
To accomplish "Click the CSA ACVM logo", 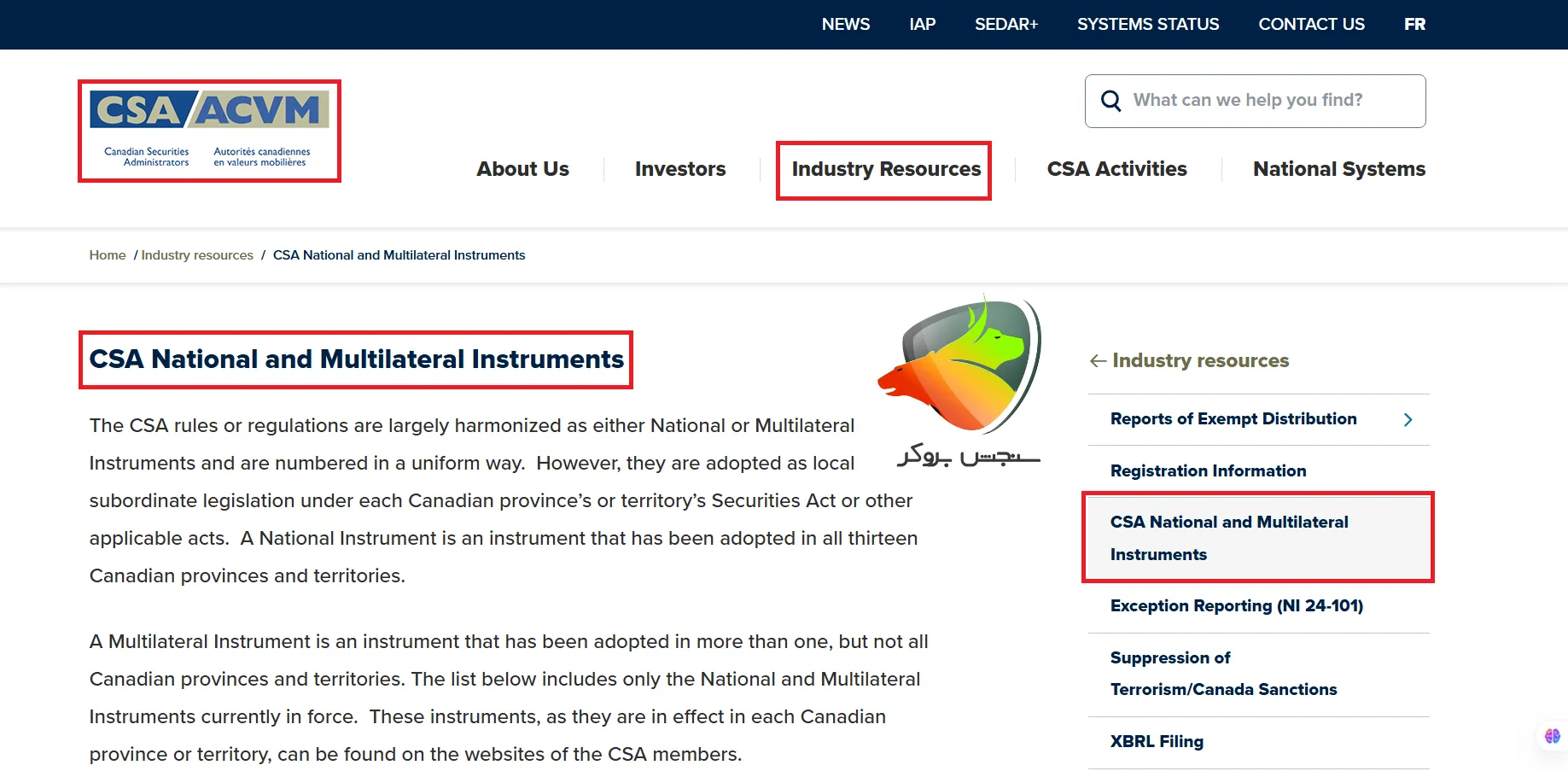I will [x=209, y=130].
